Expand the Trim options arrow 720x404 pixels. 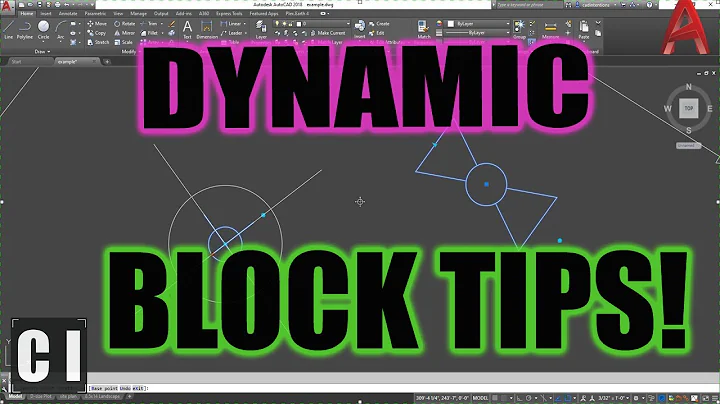click(x=162, y=23)
